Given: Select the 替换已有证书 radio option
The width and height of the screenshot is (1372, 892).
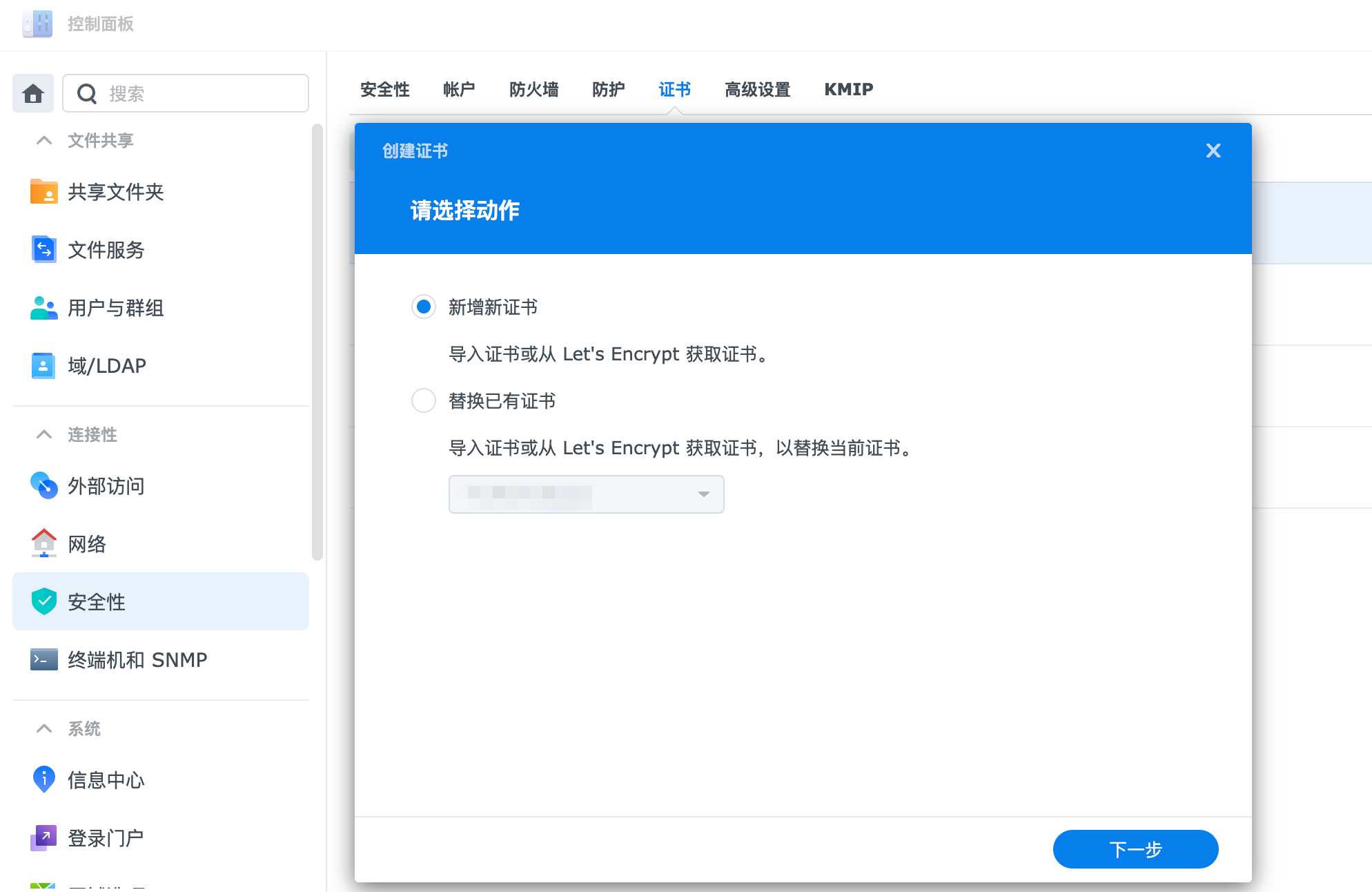Looking at the screenshot, I should pos(424,400).
